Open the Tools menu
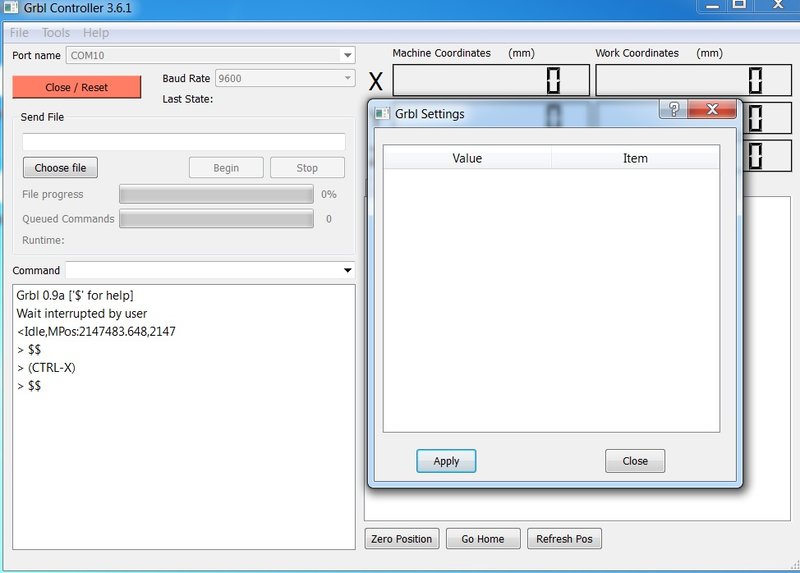Screen dimensions: 800x573 [x=56, y=33]
